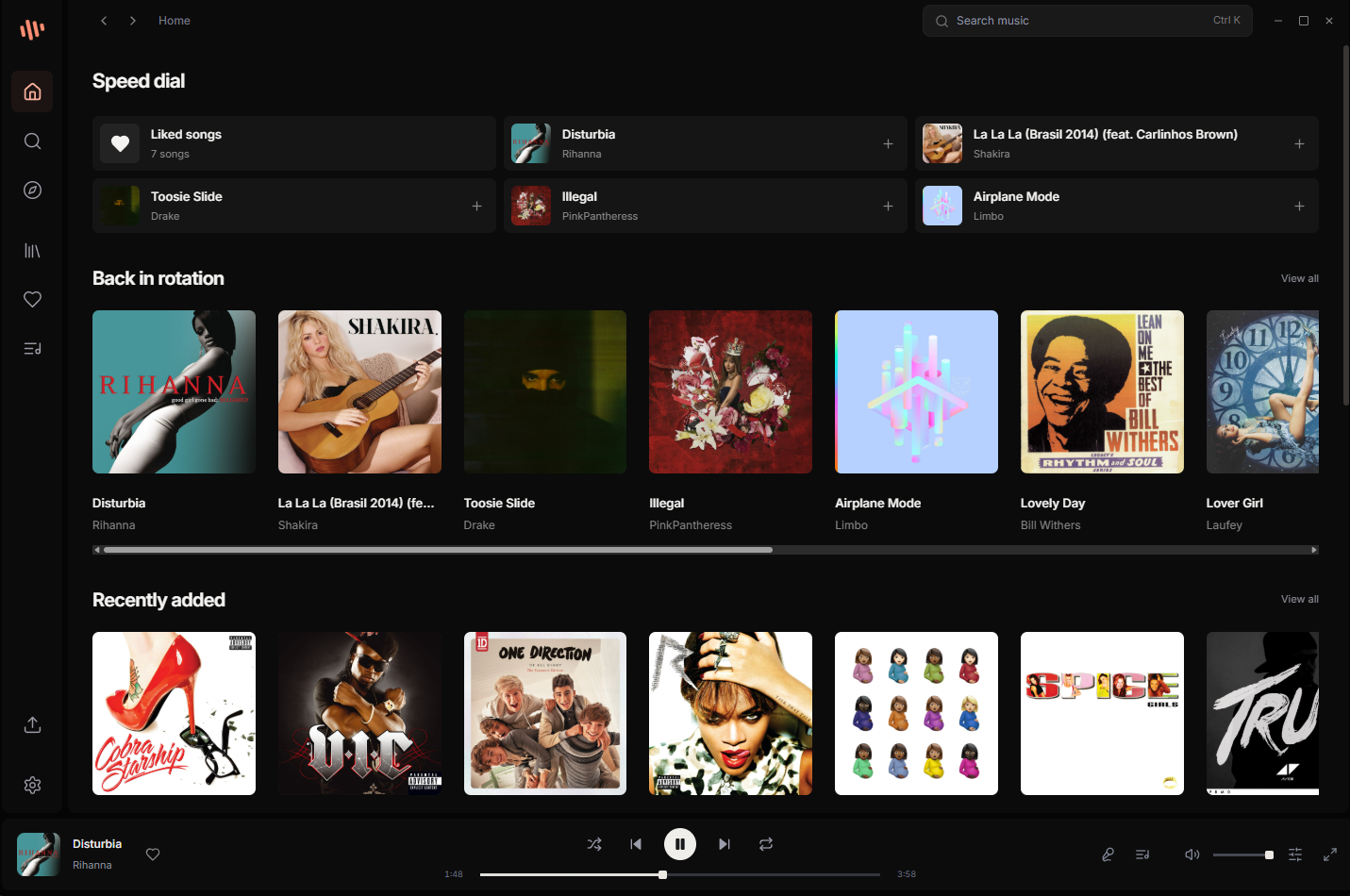The image size is (1350, 896).
Task: Open the Explore compass icon
Action: point(32,191)
